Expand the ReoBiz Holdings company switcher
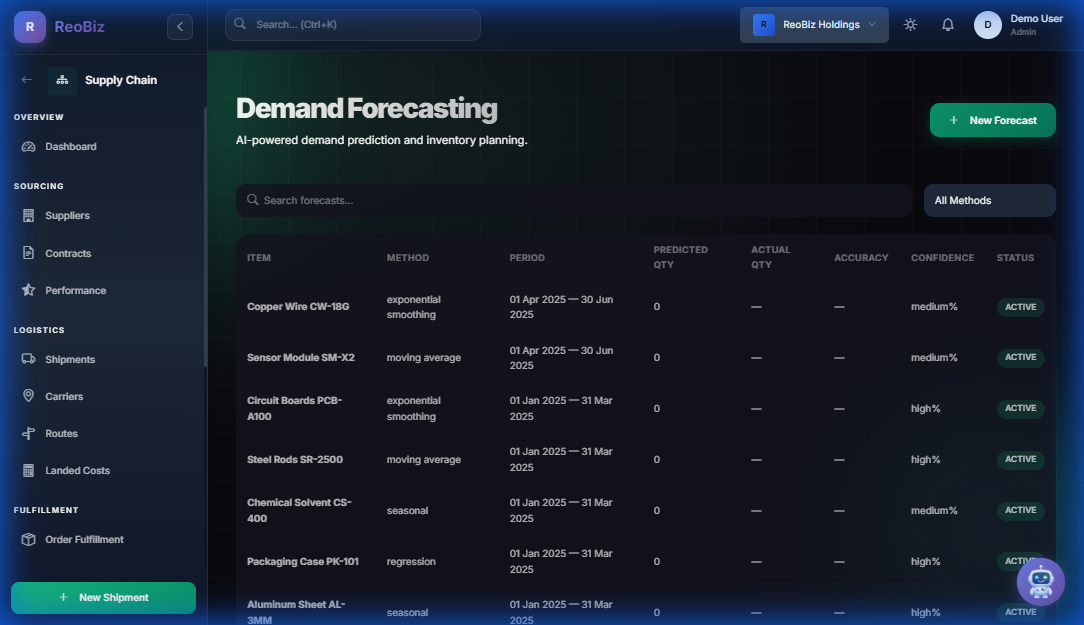The image size is (1084, 625). coord(814,23)
